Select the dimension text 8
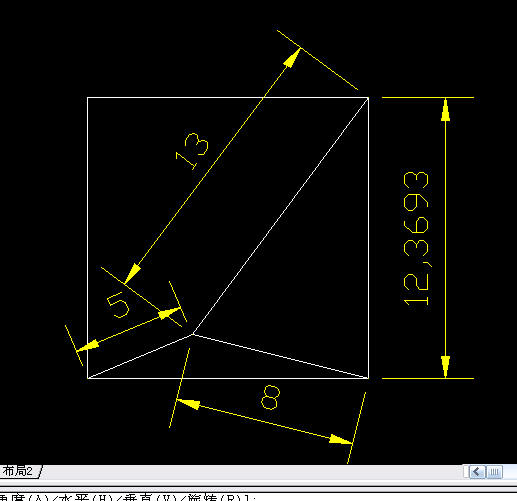Screen dimensions: 517x501 [x=270, y=397]
